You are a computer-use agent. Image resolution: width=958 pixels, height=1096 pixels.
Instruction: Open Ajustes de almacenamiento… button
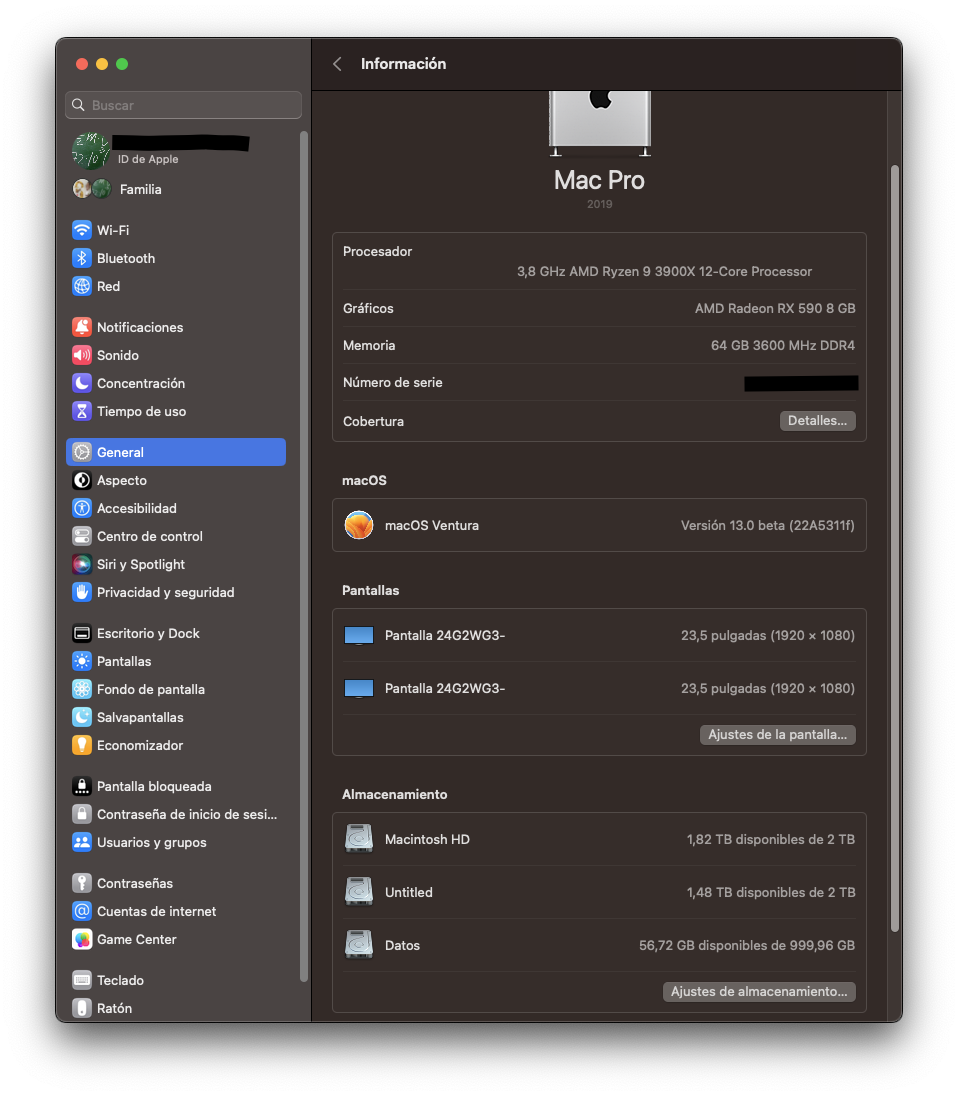[x=759, y=991]
